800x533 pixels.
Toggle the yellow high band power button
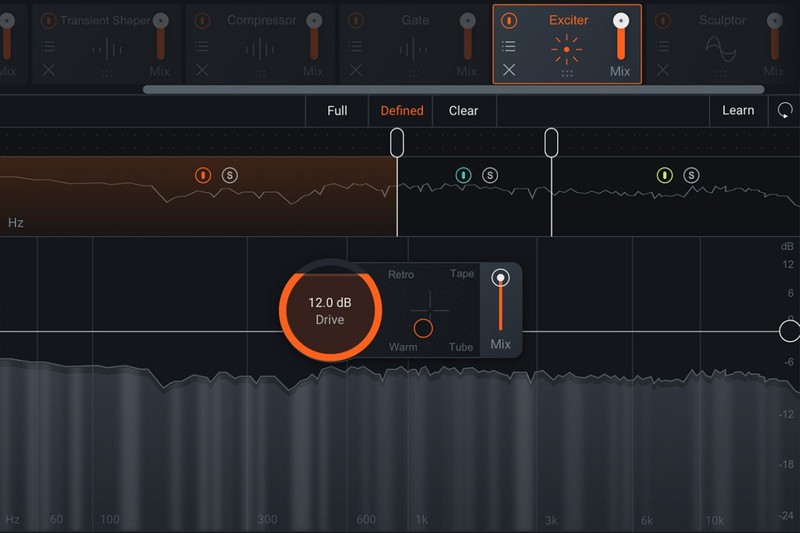(x=664, y=175)
